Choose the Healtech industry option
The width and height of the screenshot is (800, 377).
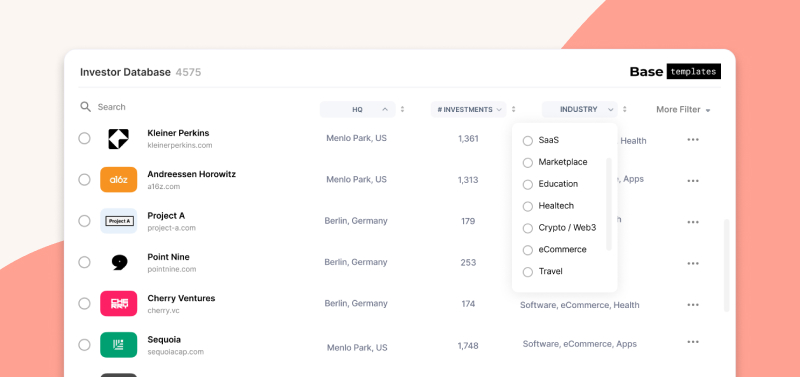point(548,206)
